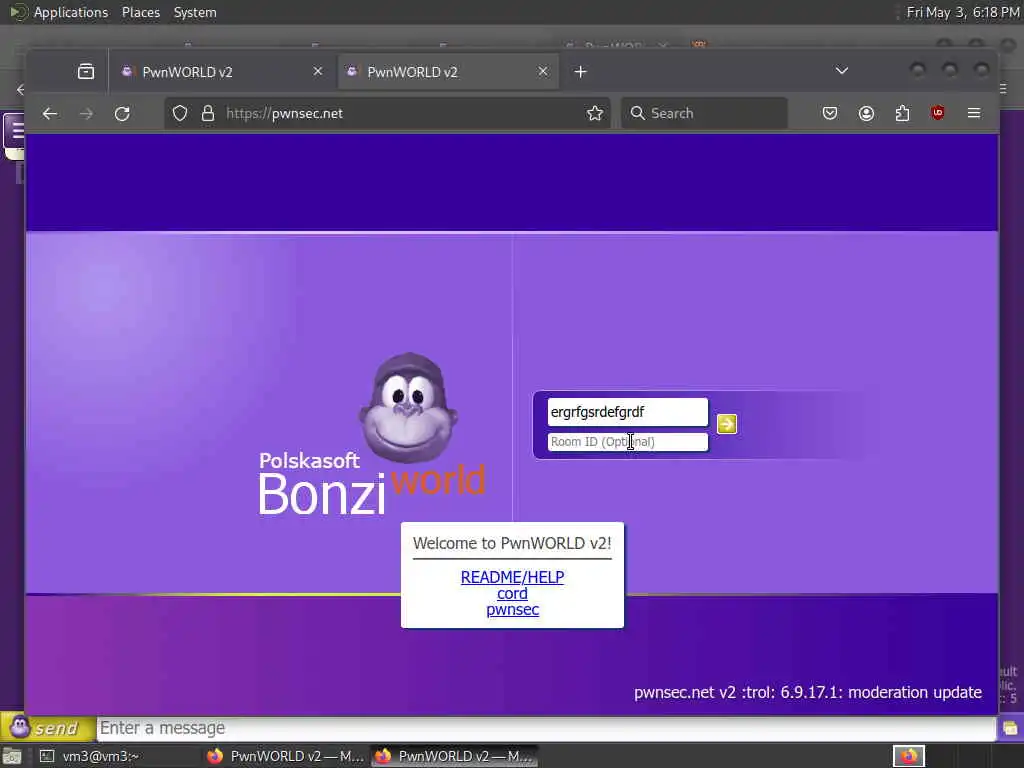
Task: Open the Pocket save icon
Action: click(830, 114)
